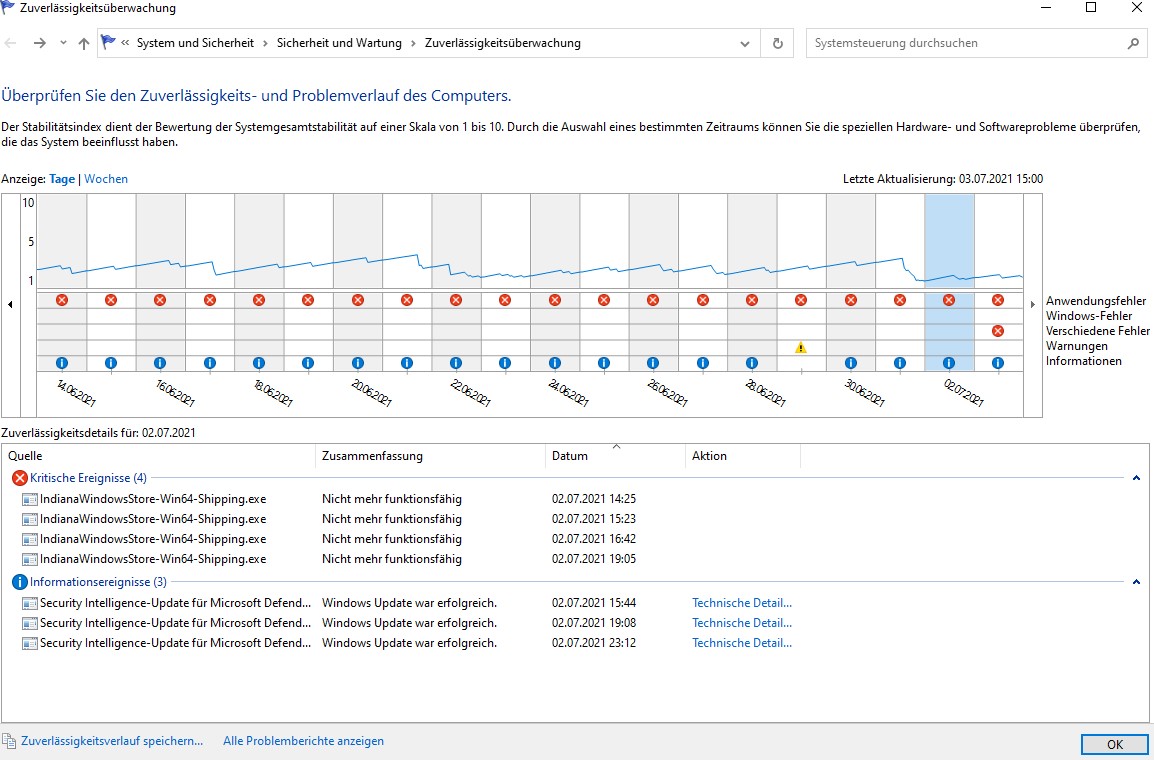Open address bar history dropdown

tap(745, 43)
